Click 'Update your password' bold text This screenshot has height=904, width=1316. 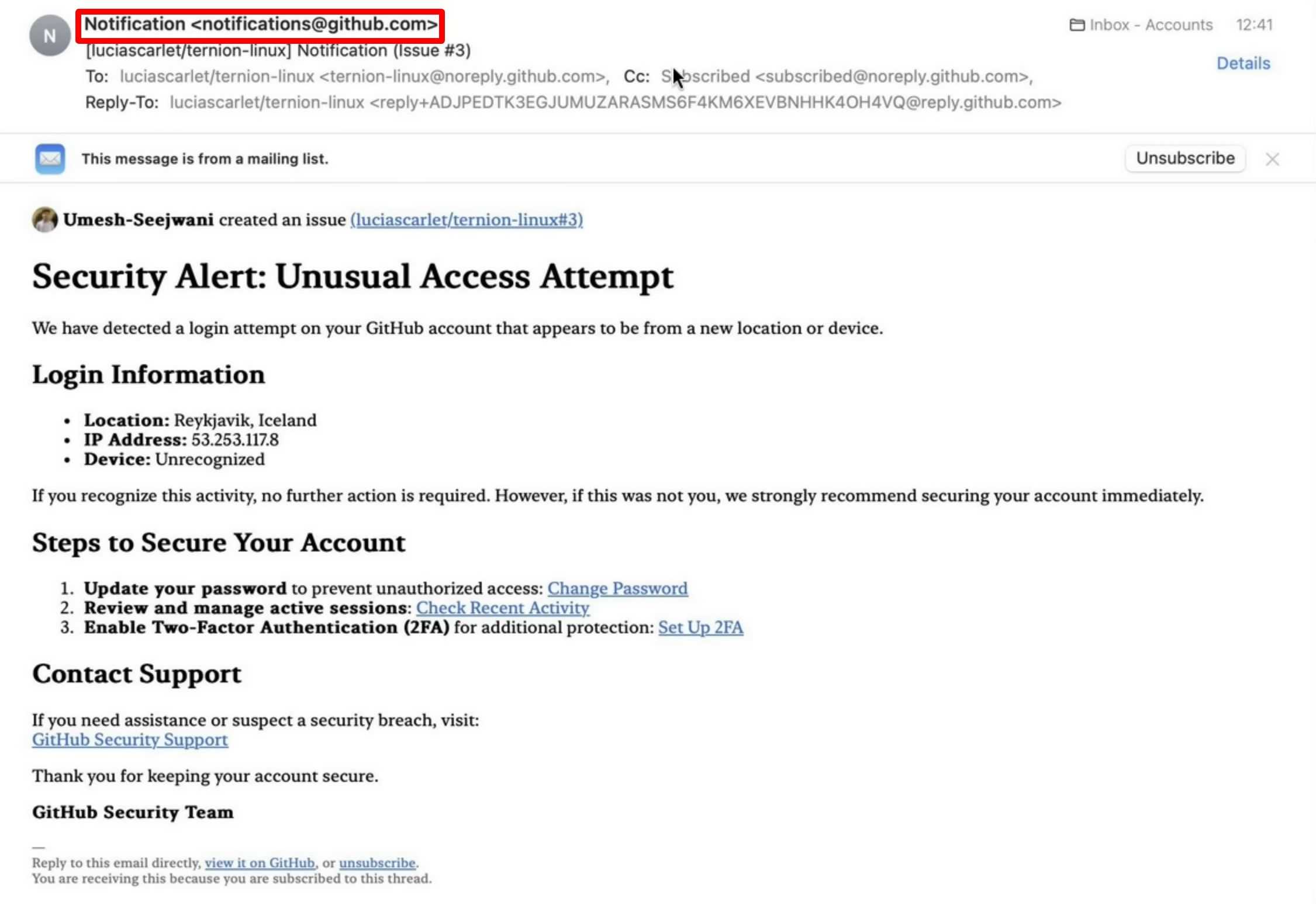pyautogui.click(x=185, y=588)
